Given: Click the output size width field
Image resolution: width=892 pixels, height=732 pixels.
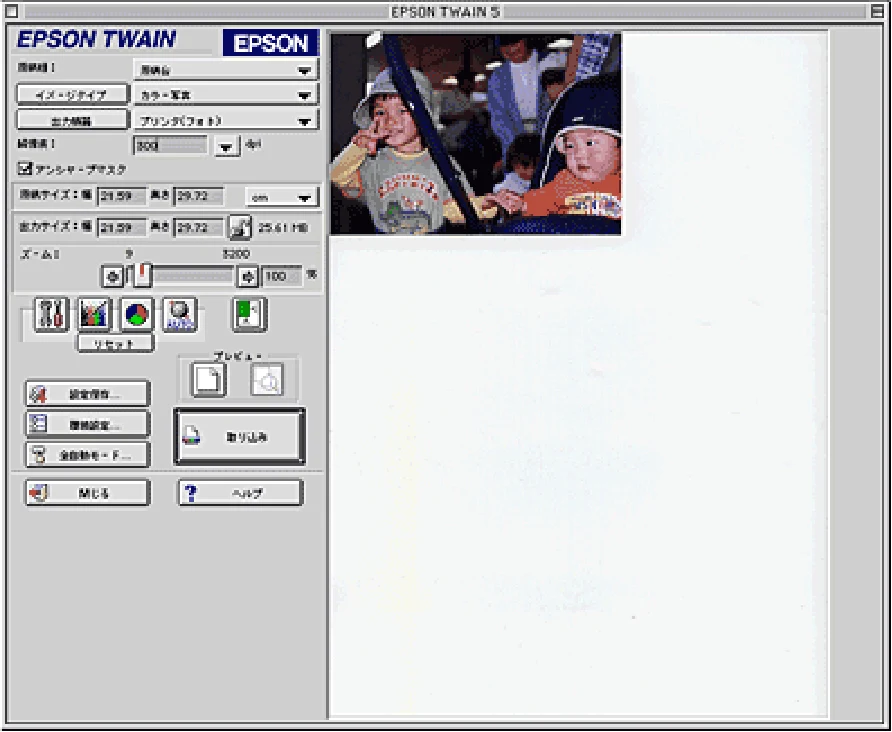Looking at the screenshot, I should pos(121,228).
